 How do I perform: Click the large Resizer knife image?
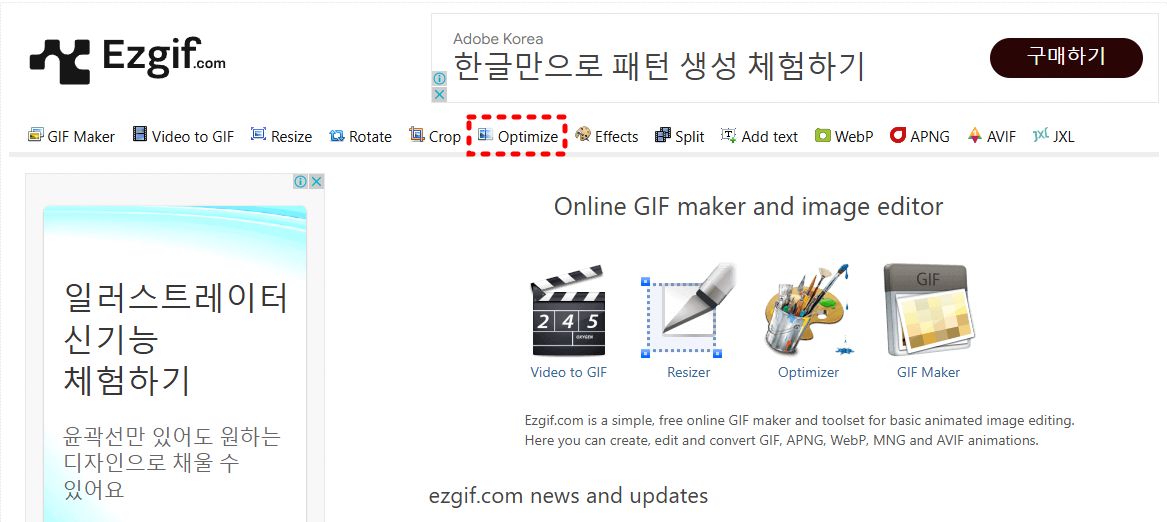[688, 311]
